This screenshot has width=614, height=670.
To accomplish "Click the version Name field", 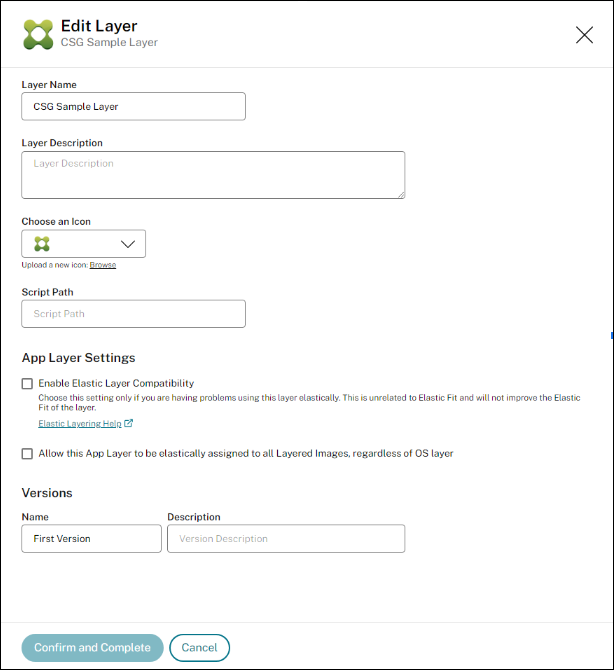I will (x=91, y=539).
